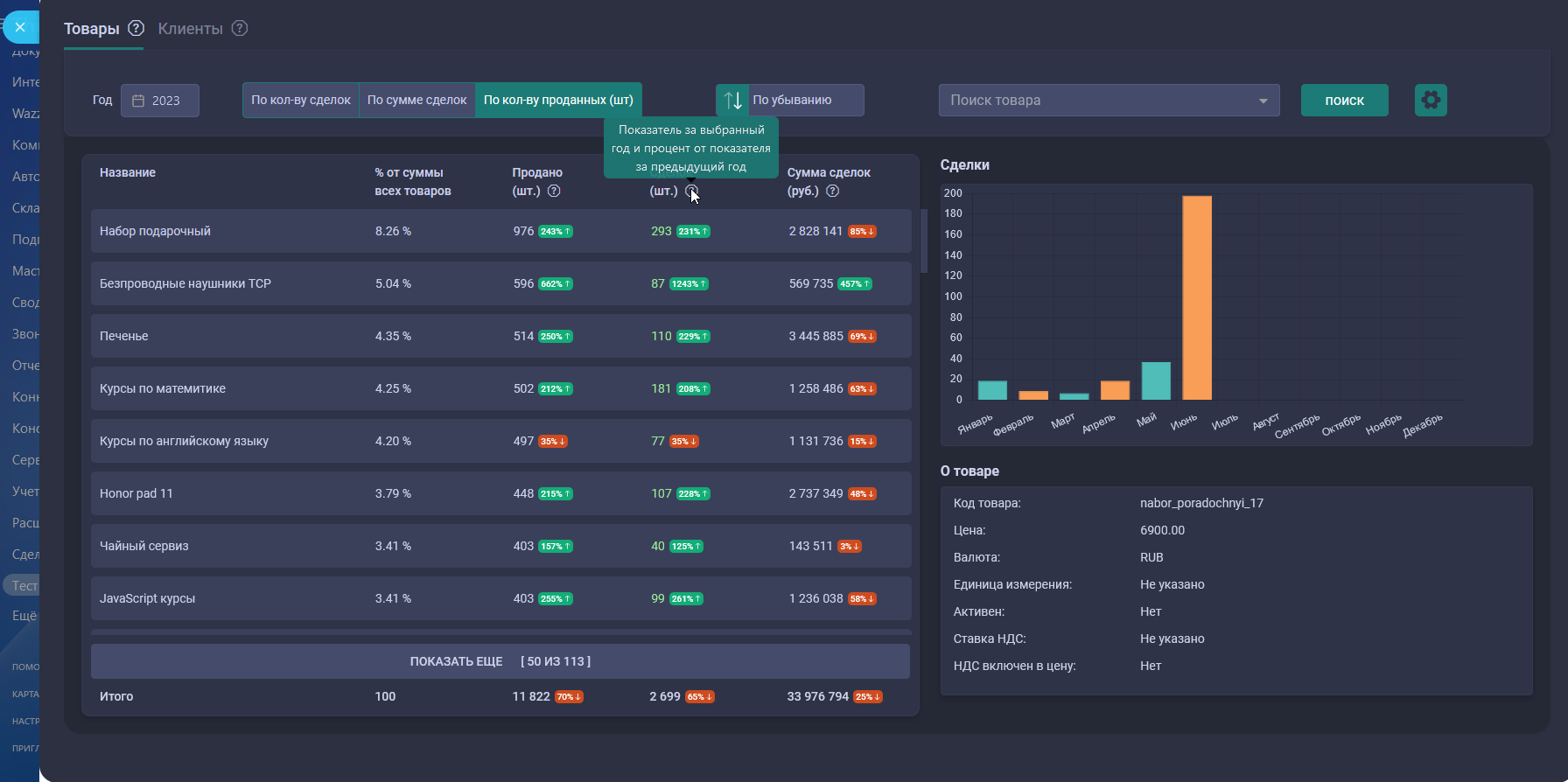Open settings with the gear icon
The width and height of the screenshot is (1568, 782).
[x=1431, y=100]
